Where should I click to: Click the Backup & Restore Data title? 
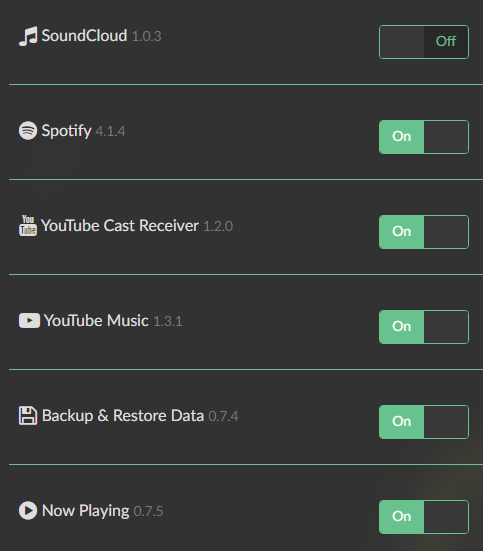coord(123,416)
